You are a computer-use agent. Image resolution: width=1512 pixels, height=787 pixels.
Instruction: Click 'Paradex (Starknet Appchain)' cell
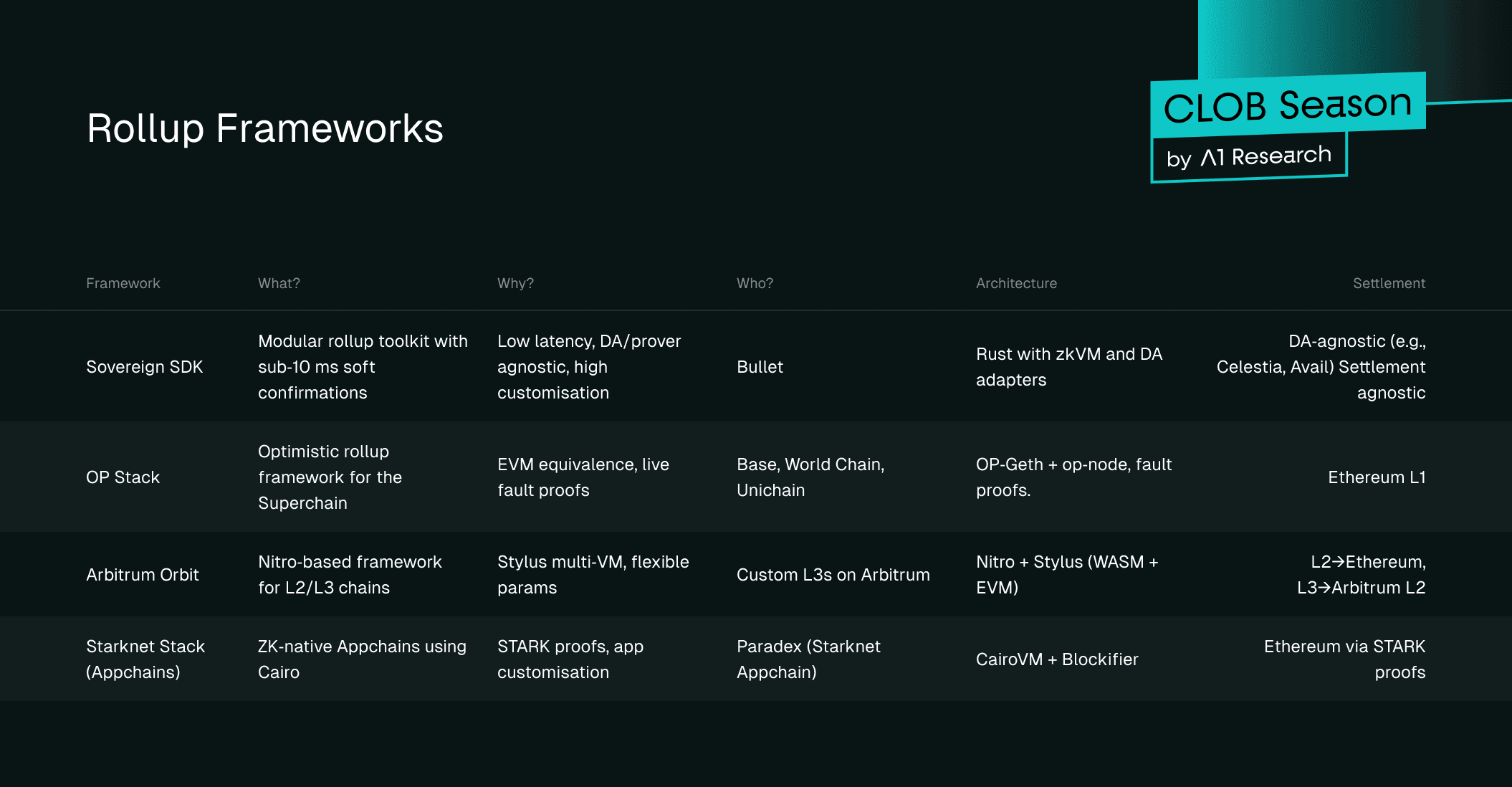coord(808,659)
